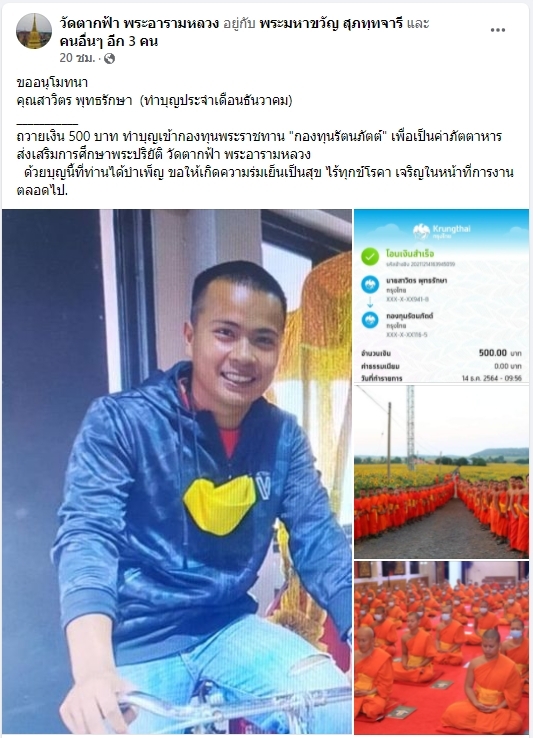Image resolution: width=533 pixels, height=738 pixels.
Task: Click the down arrow between slip accounts
Action: pos(370,303)
